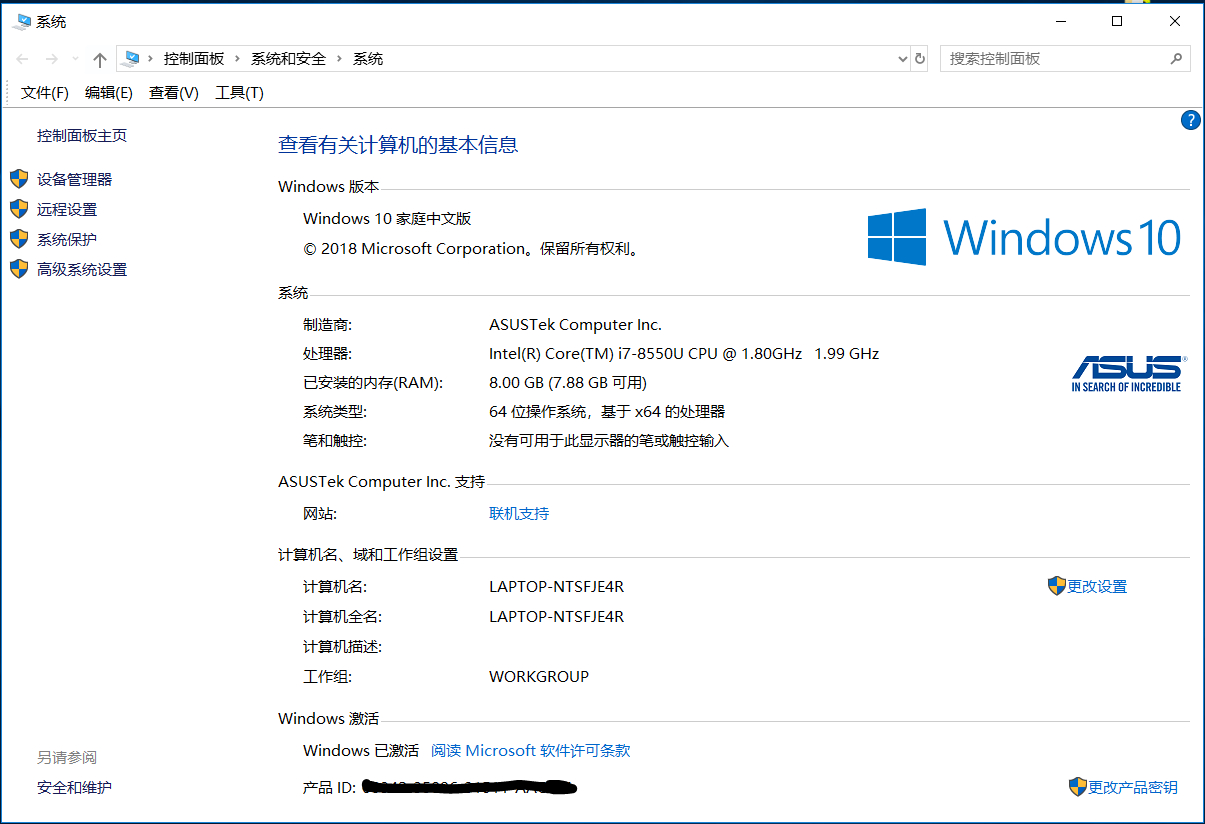Screen dimensions: 1205x824
Task: Expand chevron before 控制面板 breadcrumb
Action: tap(152, 59)
